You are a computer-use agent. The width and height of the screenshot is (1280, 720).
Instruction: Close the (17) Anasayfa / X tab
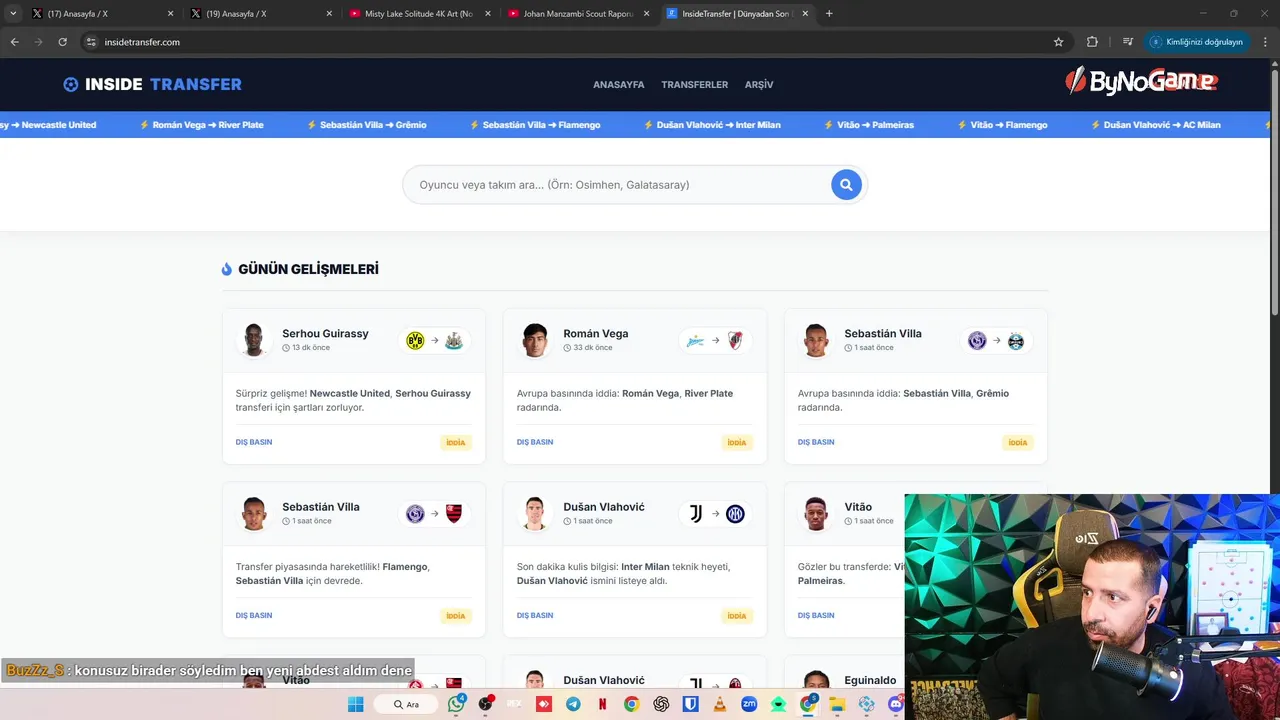pyautogui.click(x=170, y=14)
